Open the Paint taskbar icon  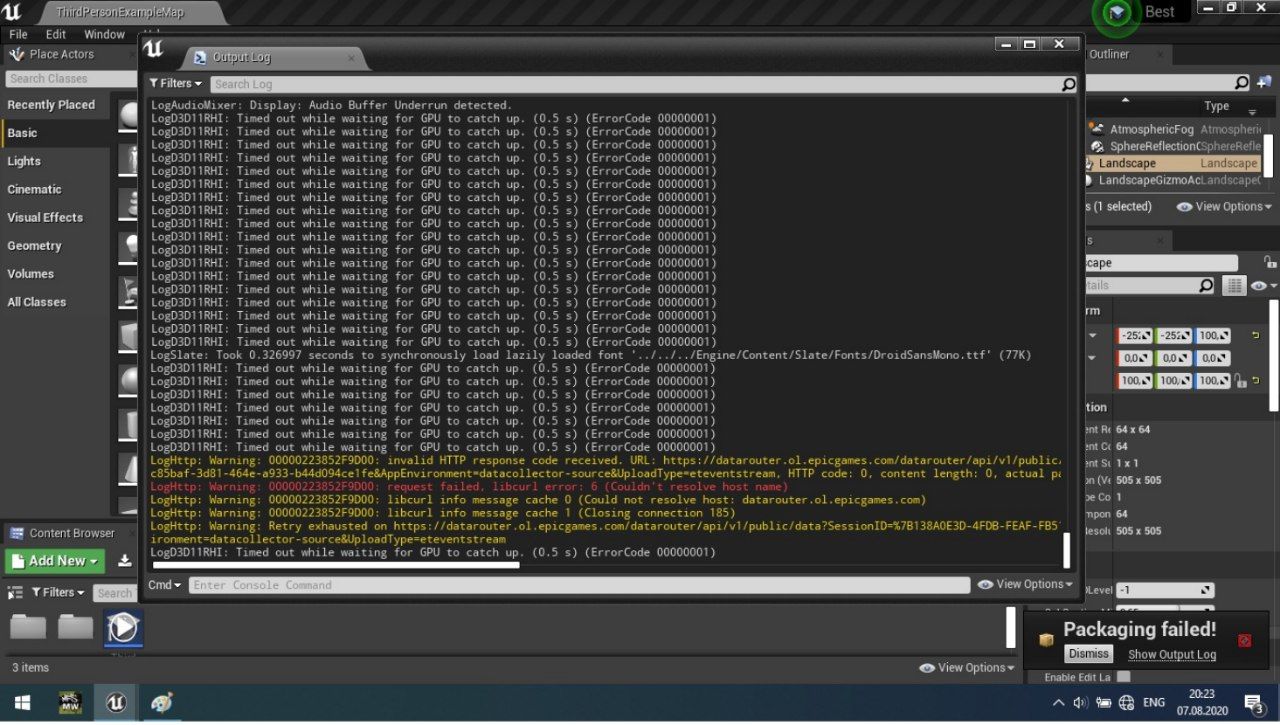161,703
